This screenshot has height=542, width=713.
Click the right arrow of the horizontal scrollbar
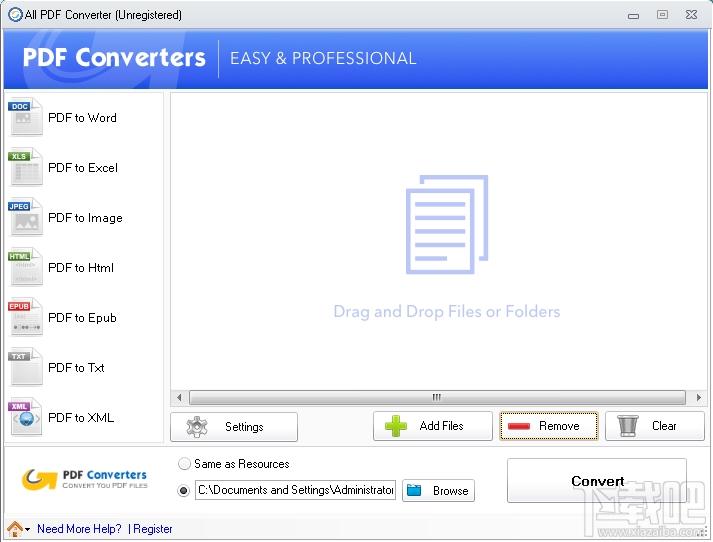[x=698, y=397]
